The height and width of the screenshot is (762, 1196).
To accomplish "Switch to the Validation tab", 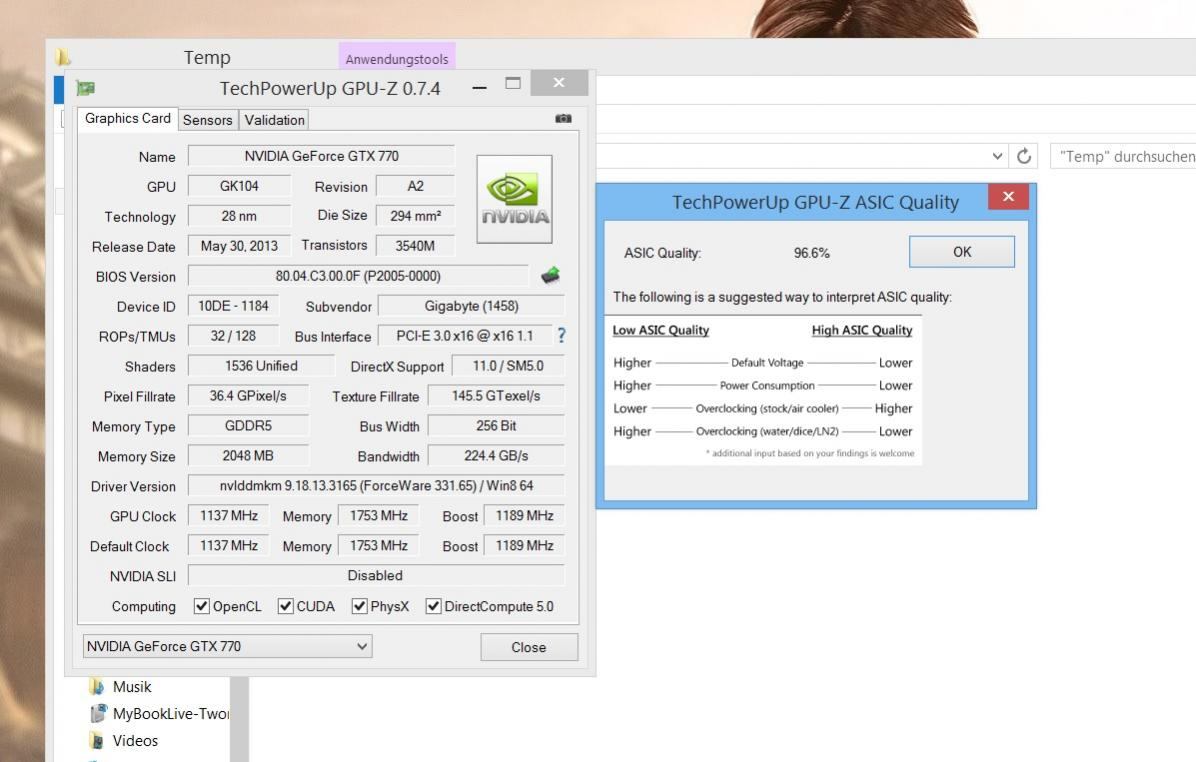I will click(x=275, y=120).
